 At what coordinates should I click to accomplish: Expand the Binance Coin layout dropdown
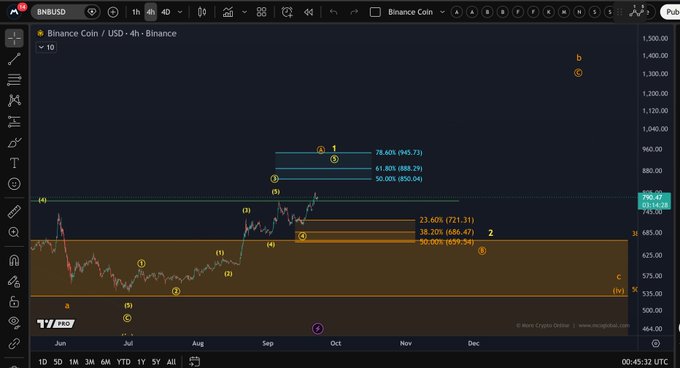click(442, 12)
